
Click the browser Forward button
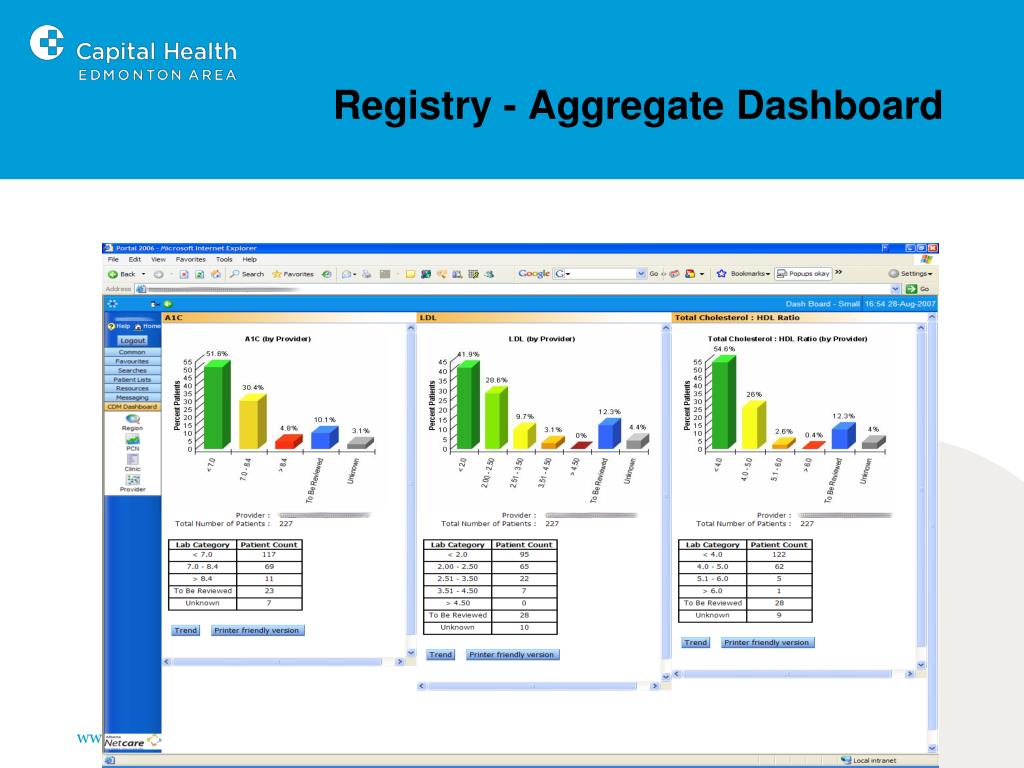158,274
